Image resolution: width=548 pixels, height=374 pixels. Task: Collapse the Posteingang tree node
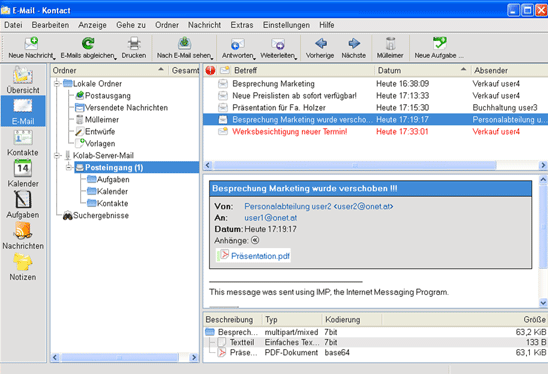tap(69, 167)
